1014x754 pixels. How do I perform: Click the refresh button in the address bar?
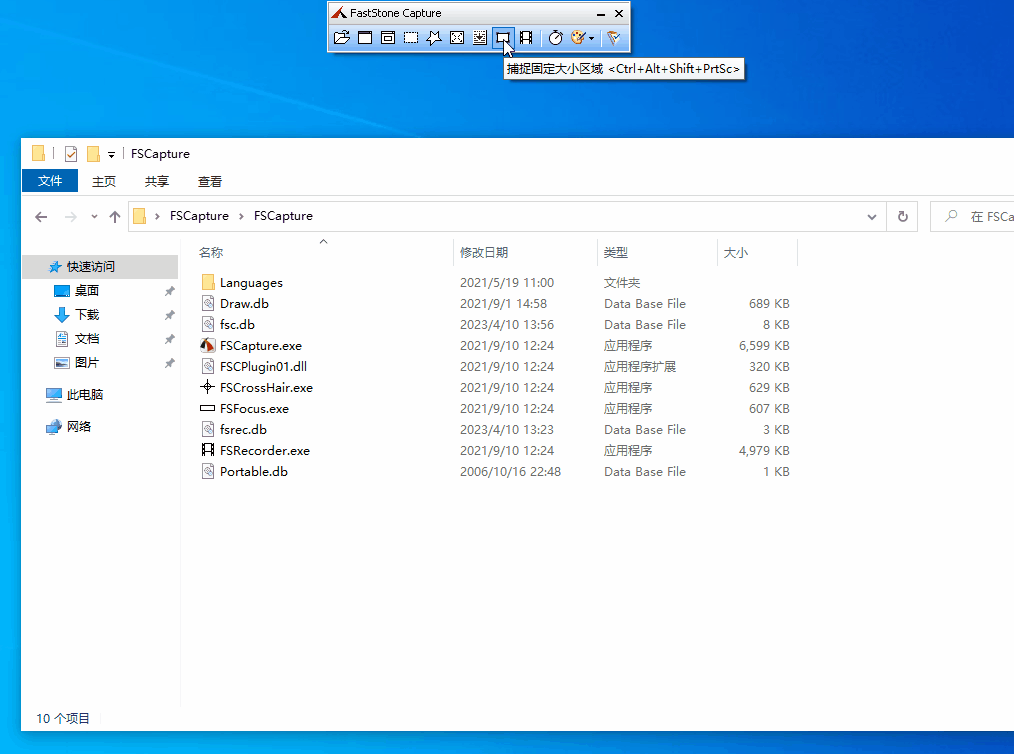point(902,216)
